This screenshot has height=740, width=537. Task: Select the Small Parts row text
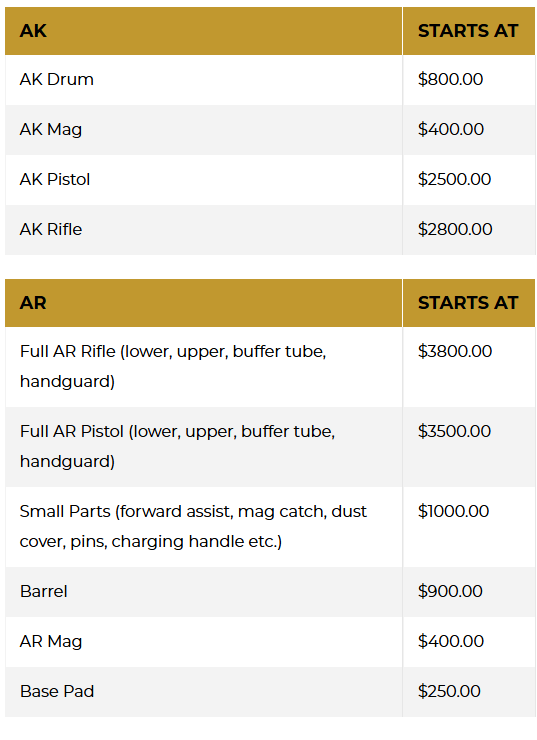[193, 526]
